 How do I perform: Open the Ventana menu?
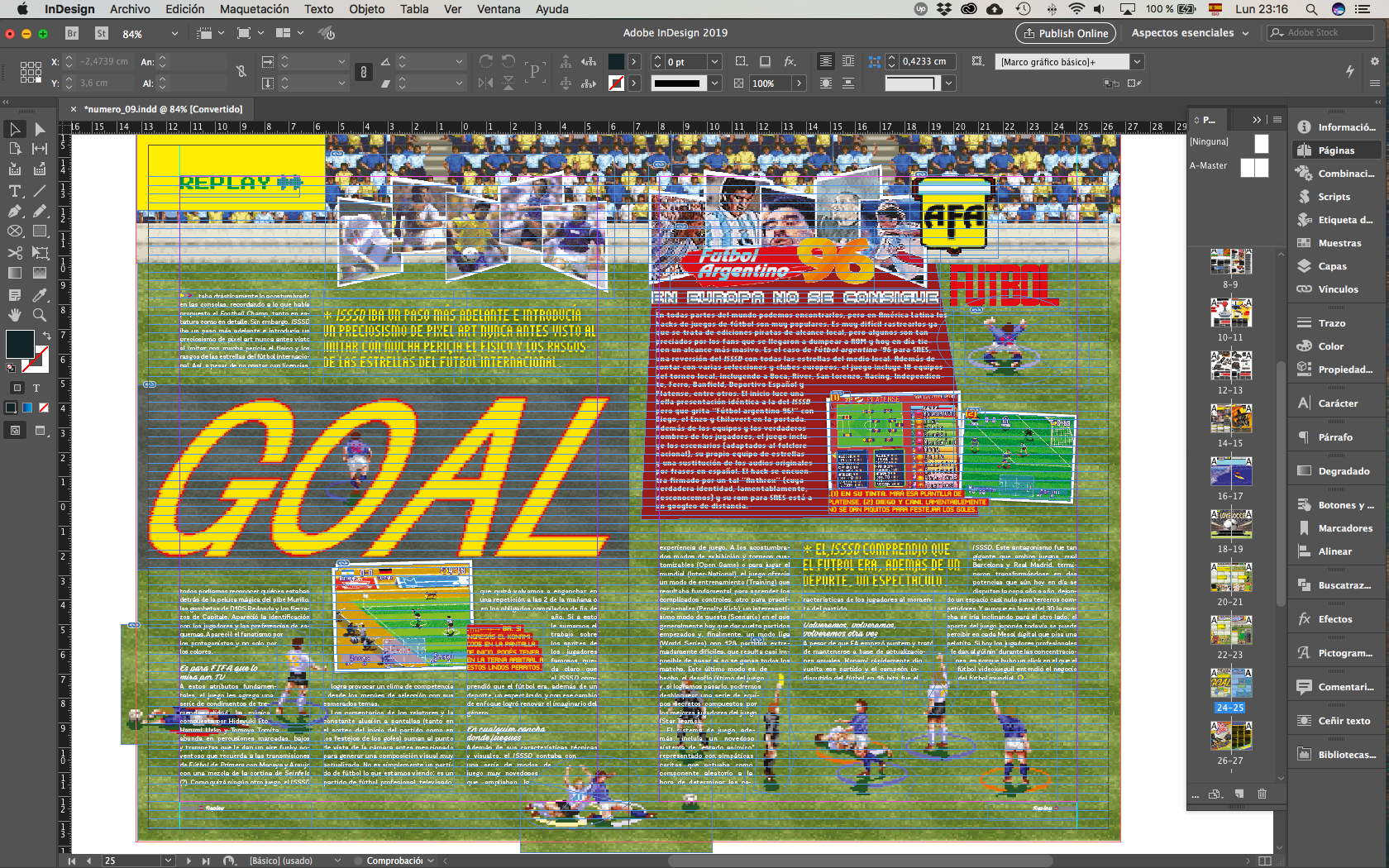(x=499, y=9)
